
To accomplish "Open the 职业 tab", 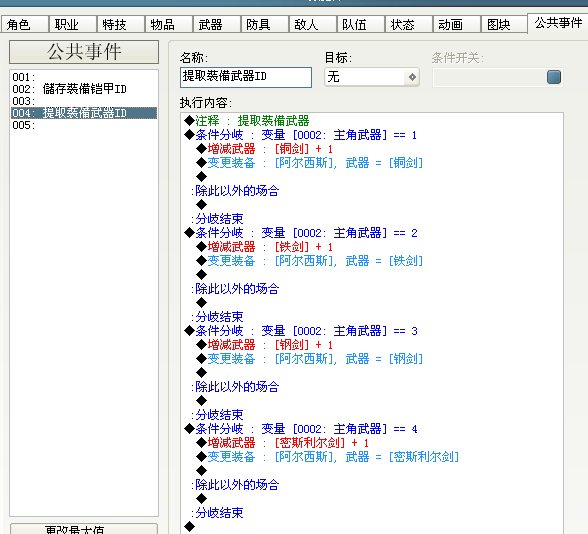I will (x=73, y=24).
